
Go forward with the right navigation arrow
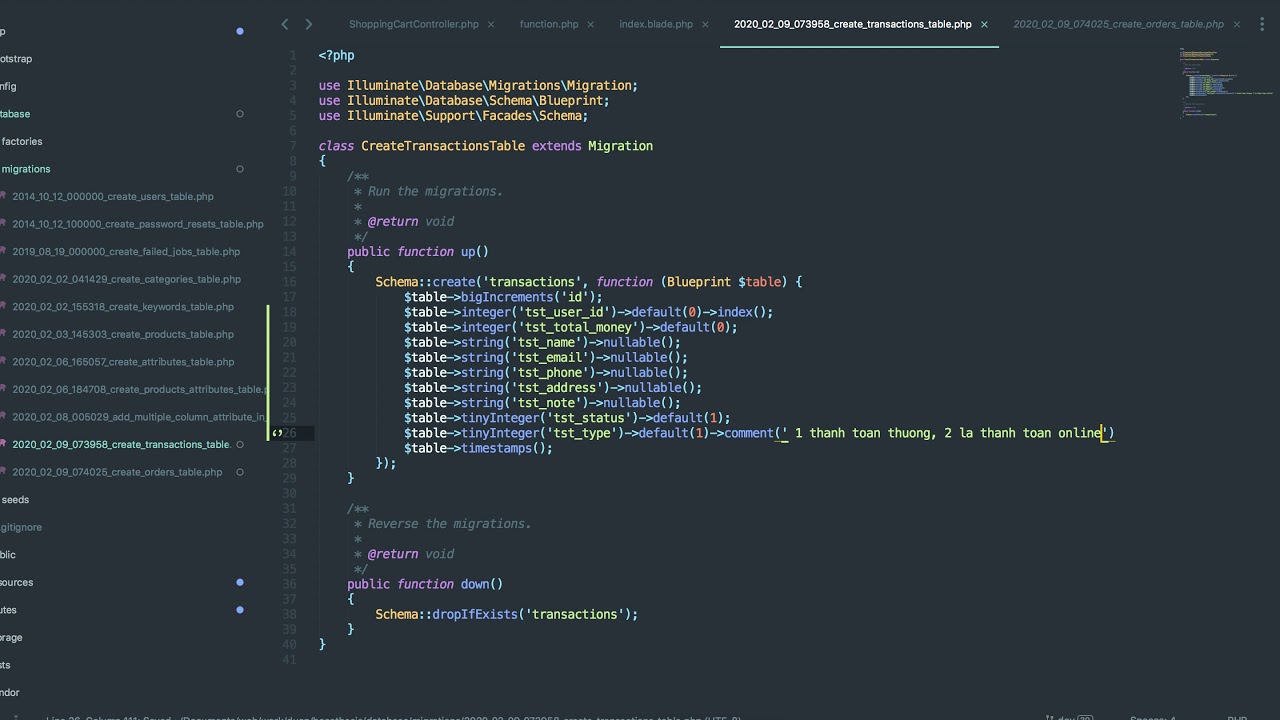(x=308, y=24)
